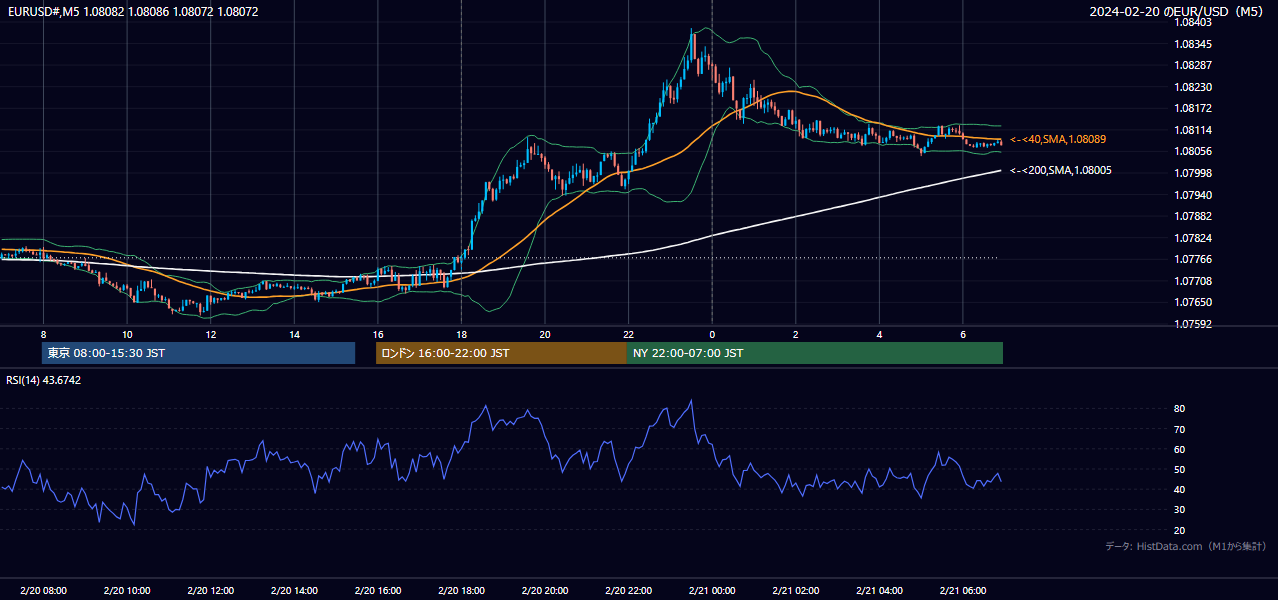Click bottom time label 2/20 20:00
The width and height of the screenshot is (1278, 600).
(545, 591)
